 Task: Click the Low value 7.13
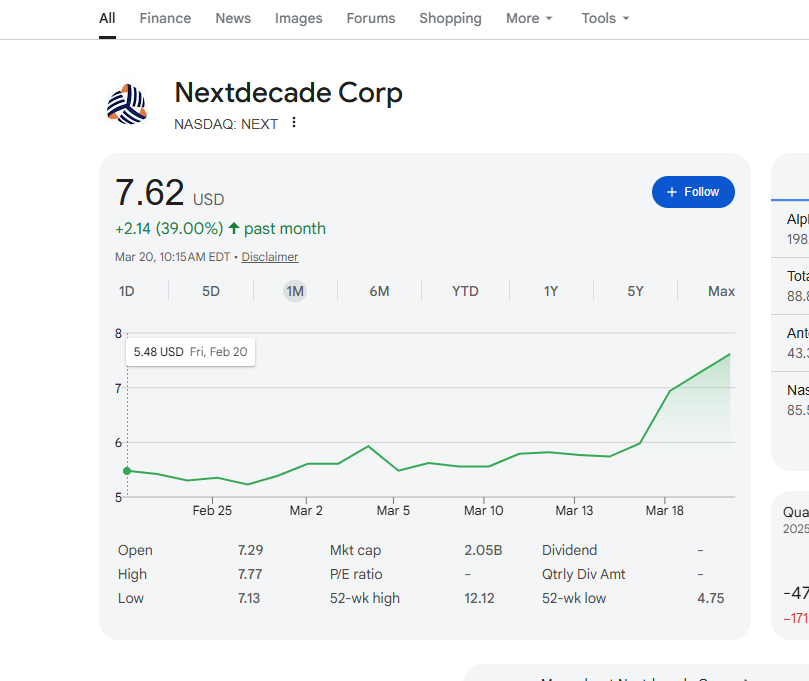click(x=249, y=598)
